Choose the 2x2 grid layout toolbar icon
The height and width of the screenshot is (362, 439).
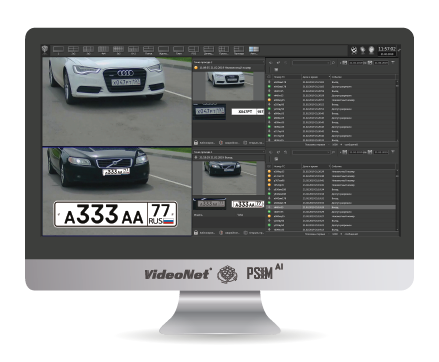point(73,49)
